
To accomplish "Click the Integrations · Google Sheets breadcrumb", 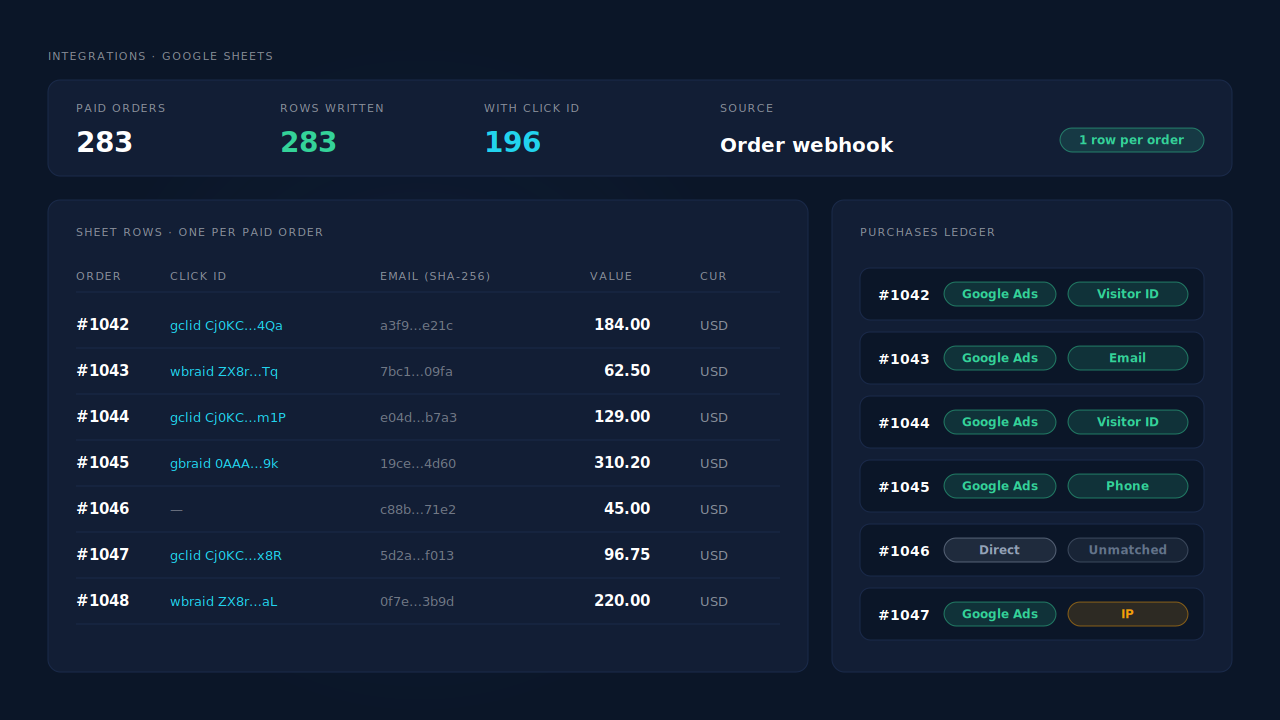I will tap(161, 56).
